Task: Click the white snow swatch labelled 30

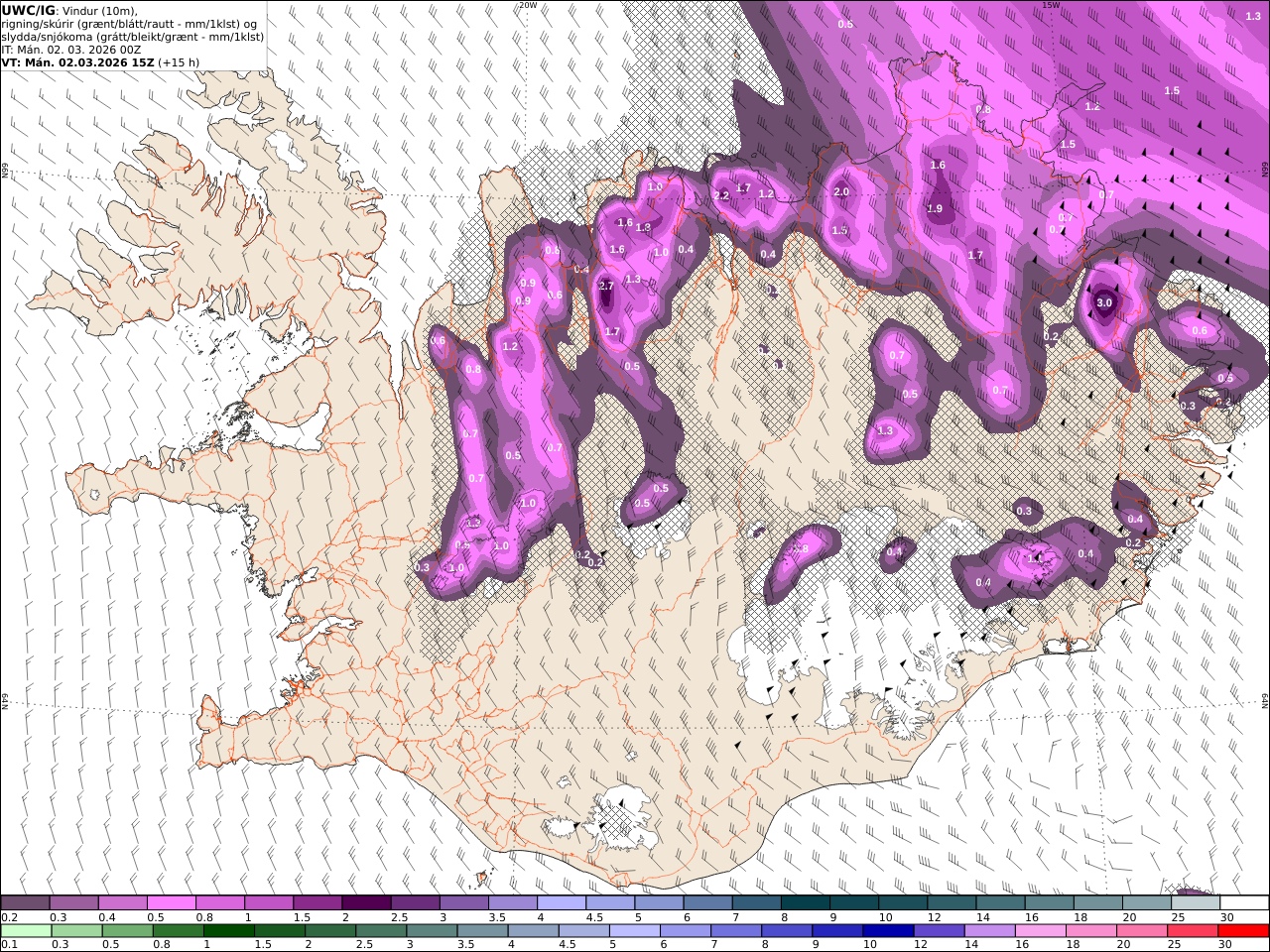Action: point(1244,903)
